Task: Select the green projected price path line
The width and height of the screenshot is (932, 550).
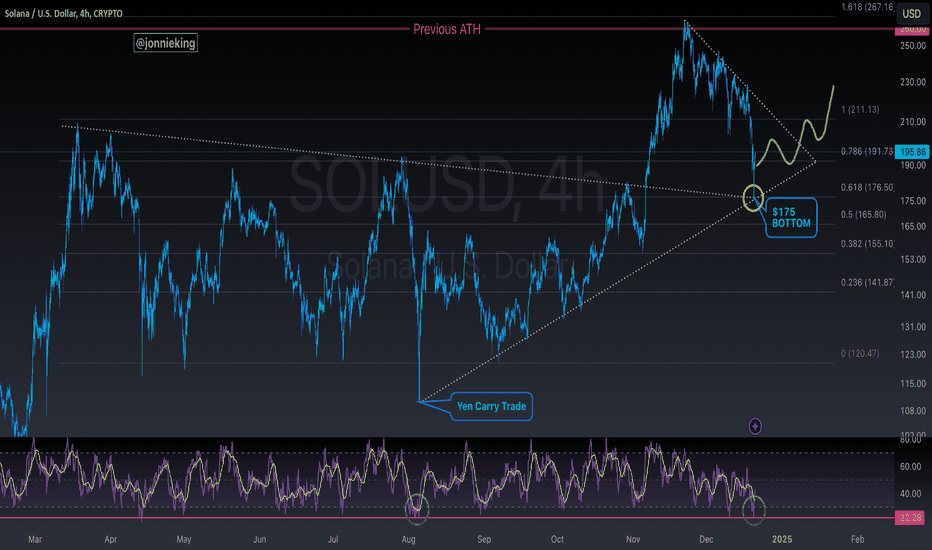Action: pos(795,125)
